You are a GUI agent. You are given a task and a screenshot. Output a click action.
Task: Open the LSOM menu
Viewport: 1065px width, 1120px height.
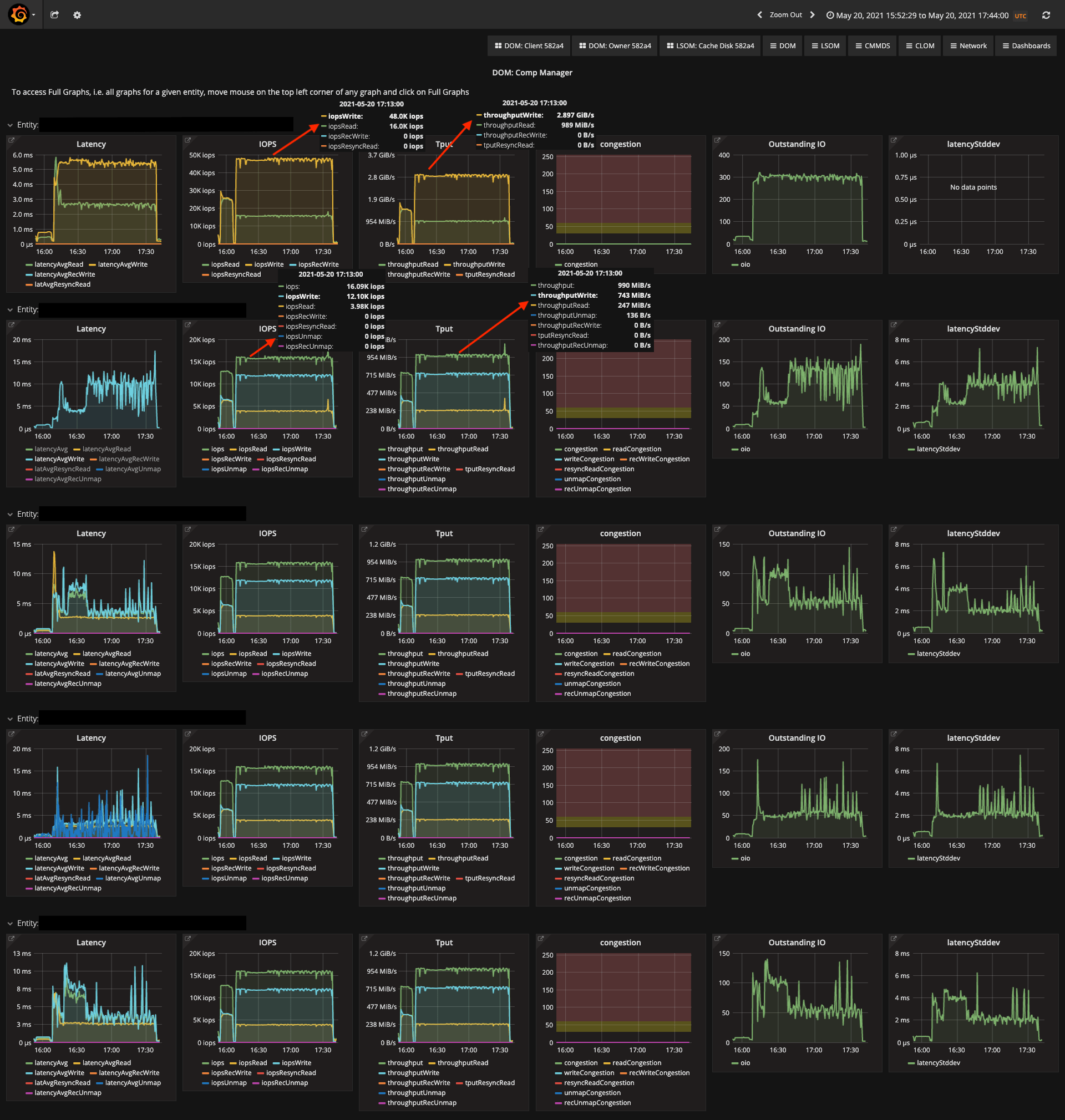pos(825,46)
